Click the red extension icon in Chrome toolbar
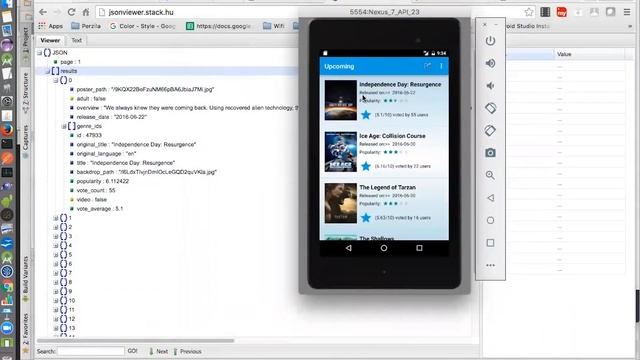 click(x=562, y=12)
